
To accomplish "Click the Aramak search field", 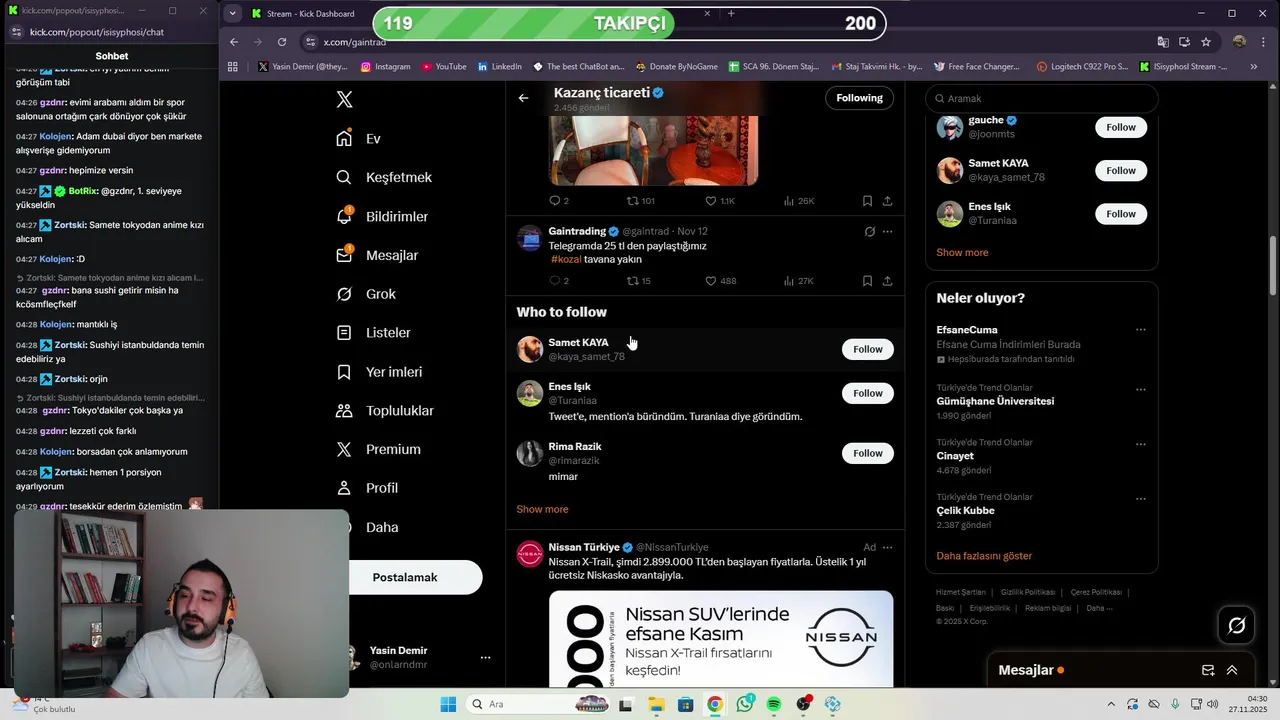I will [1042, 98].
